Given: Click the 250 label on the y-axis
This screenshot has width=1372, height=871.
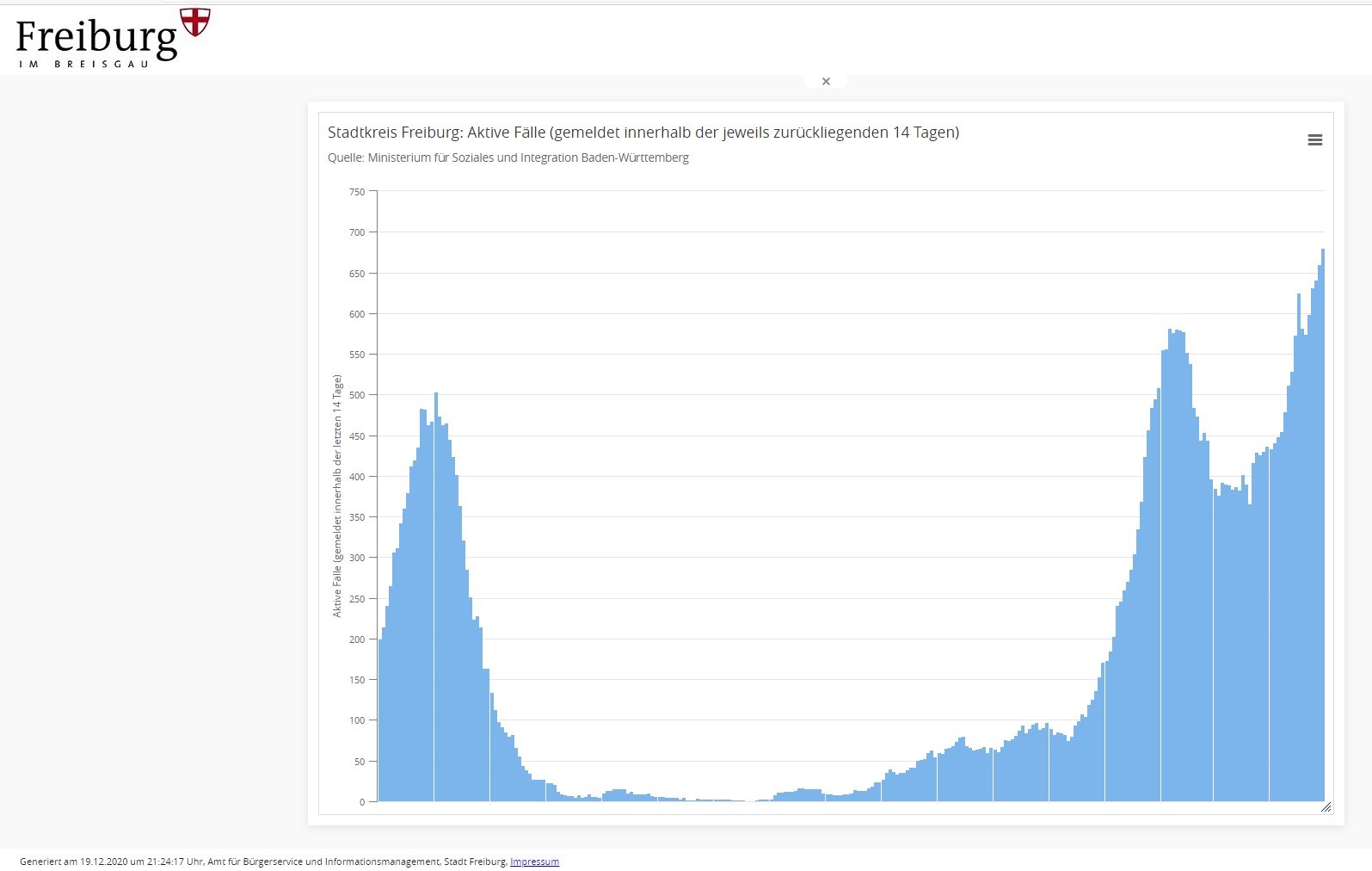Looking at the screenshot, I should 357,599.
